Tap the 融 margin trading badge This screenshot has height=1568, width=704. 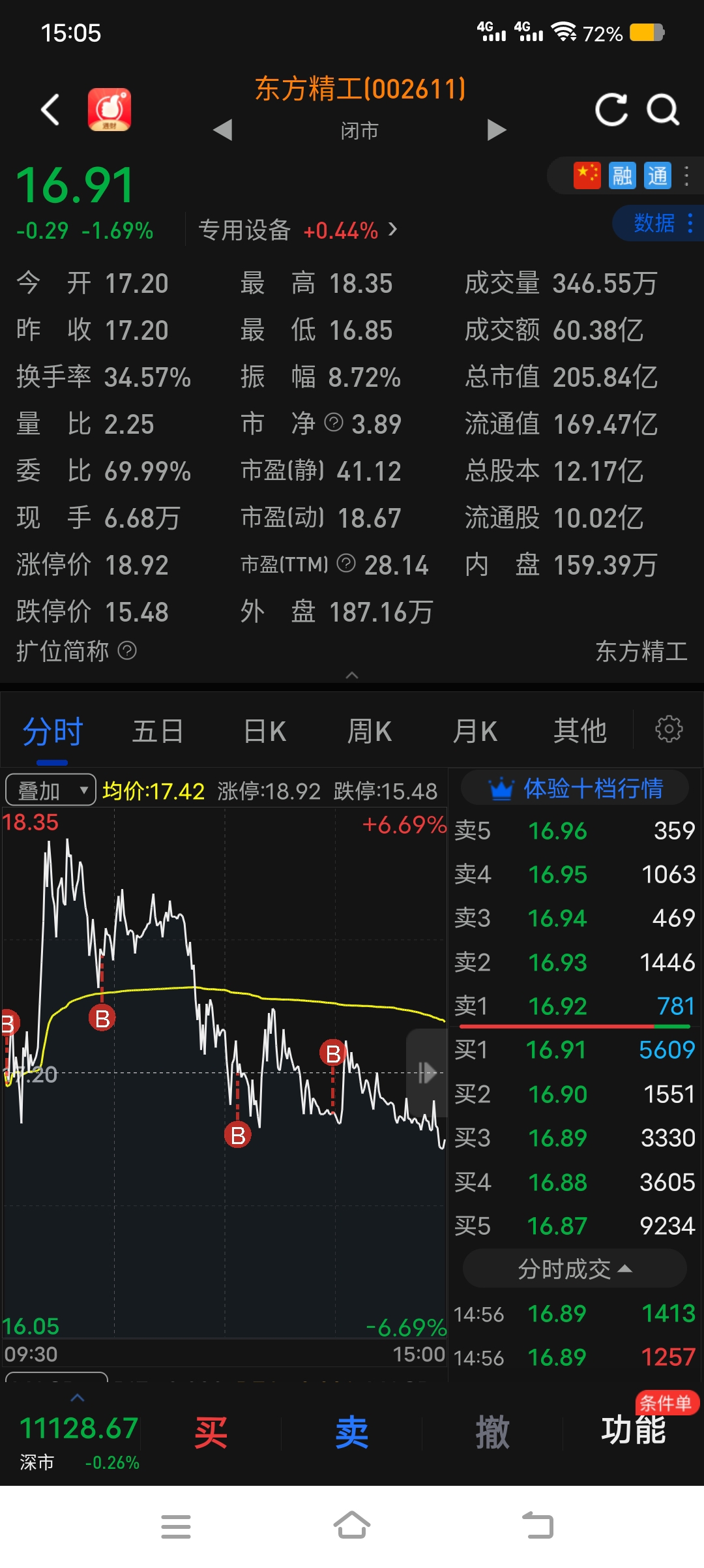pyautogui.click(x=622, y=175)
